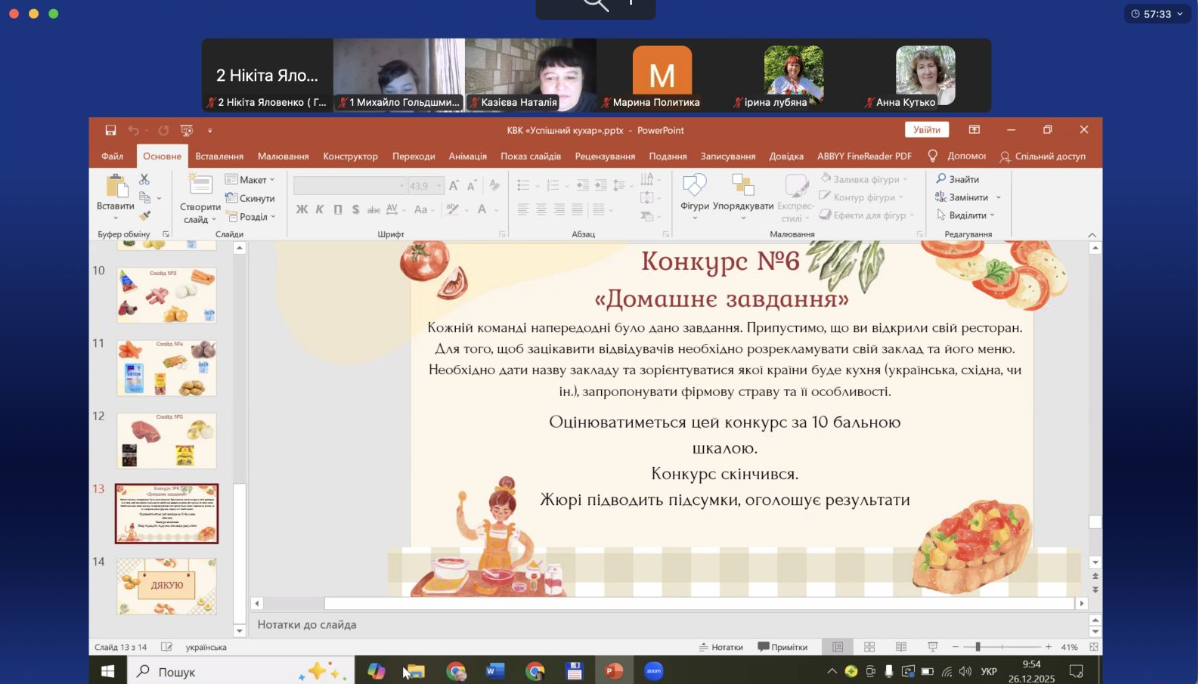Click the Share (Спільний доступ) button
1198x684 pixels.
coord(1043,156)
